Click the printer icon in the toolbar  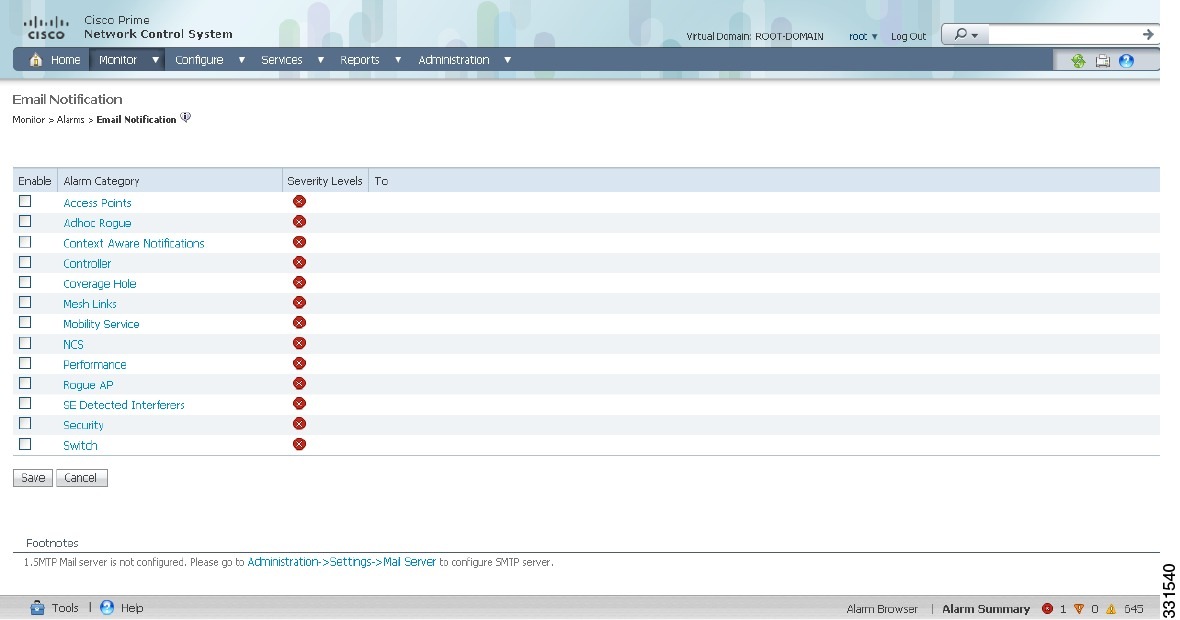tap(1102, 61)
